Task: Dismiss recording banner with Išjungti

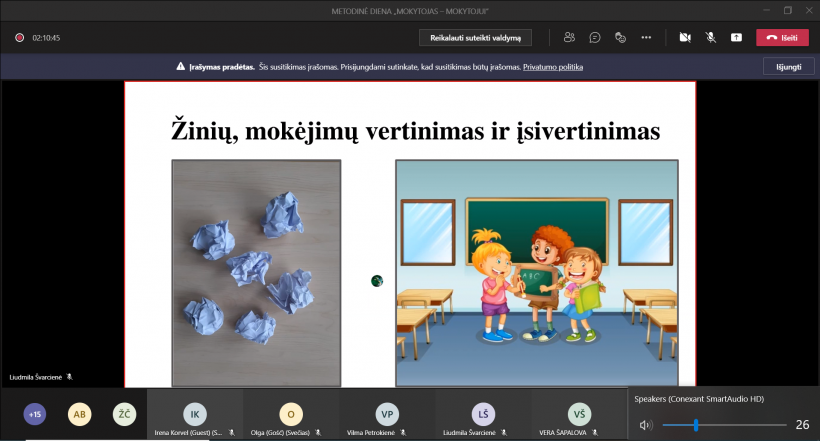Action: pos(782,67)
